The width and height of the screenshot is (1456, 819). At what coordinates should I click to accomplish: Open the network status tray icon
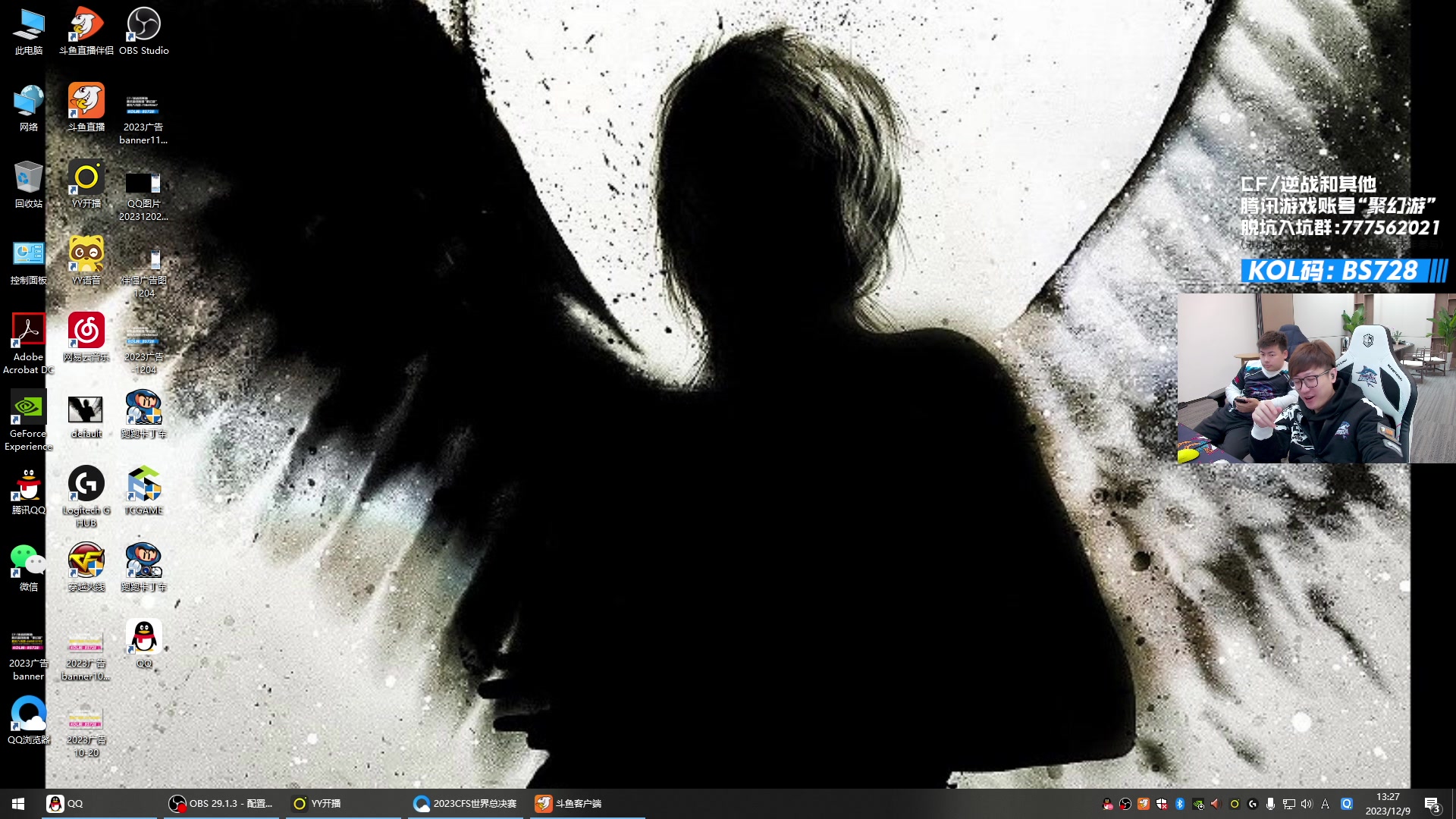pyautogui.click(x=1288, y=804)
